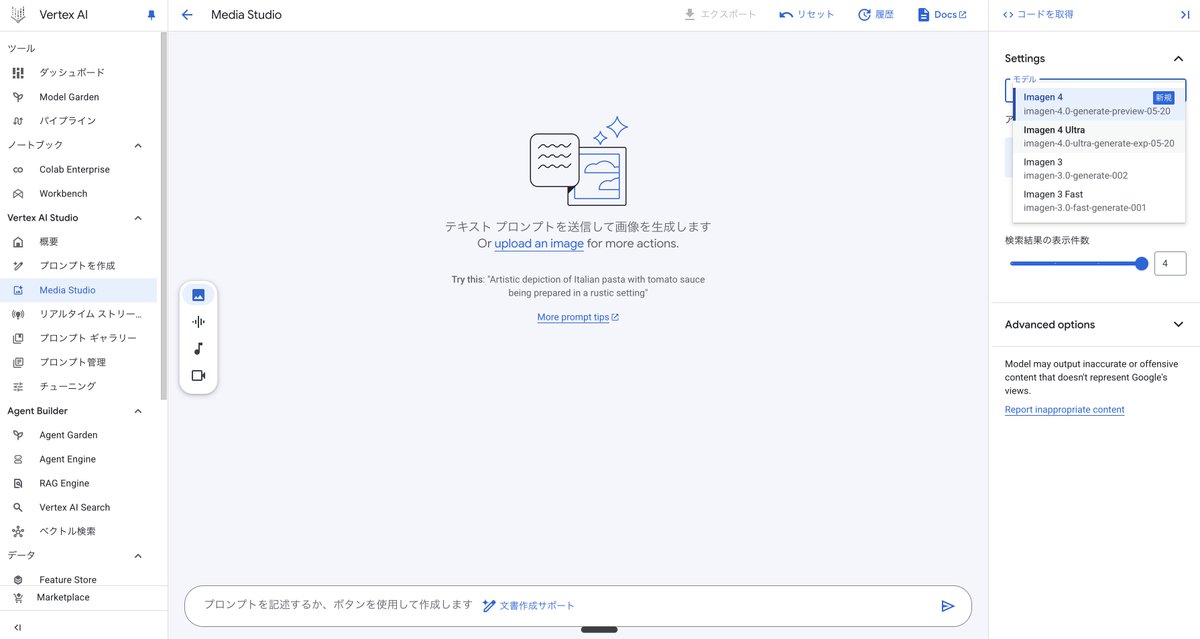Open 履歴 history
This screenshot has height=639, width=1200.
click(x=876, y=15)
